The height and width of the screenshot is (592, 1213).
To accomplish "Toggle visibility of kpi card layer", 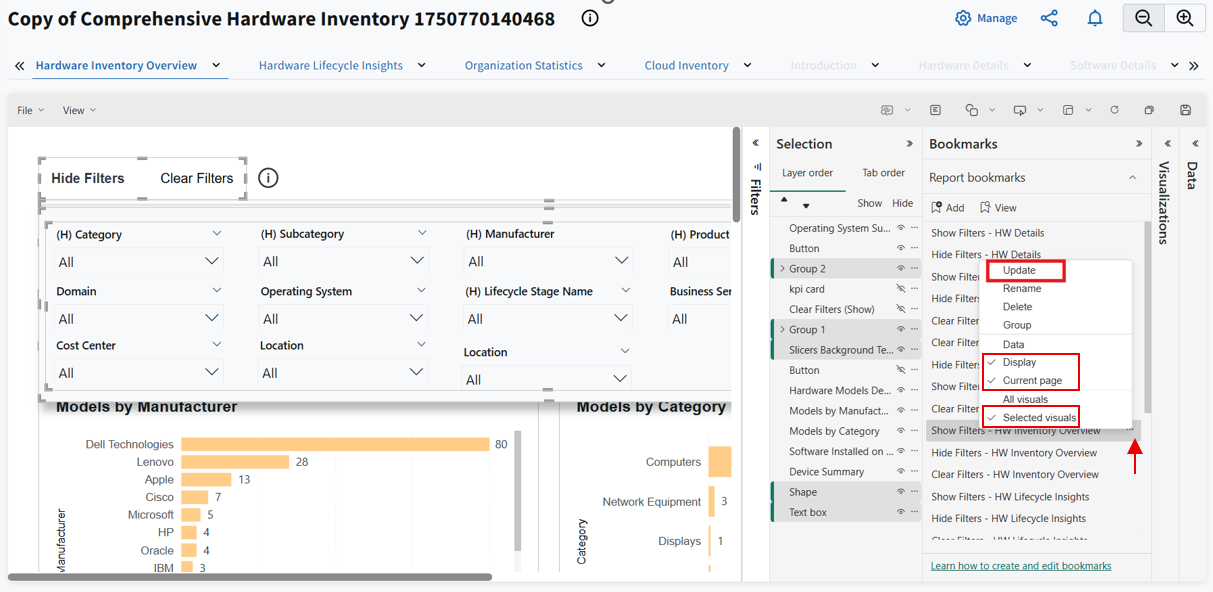I will [x=900, y=289].
